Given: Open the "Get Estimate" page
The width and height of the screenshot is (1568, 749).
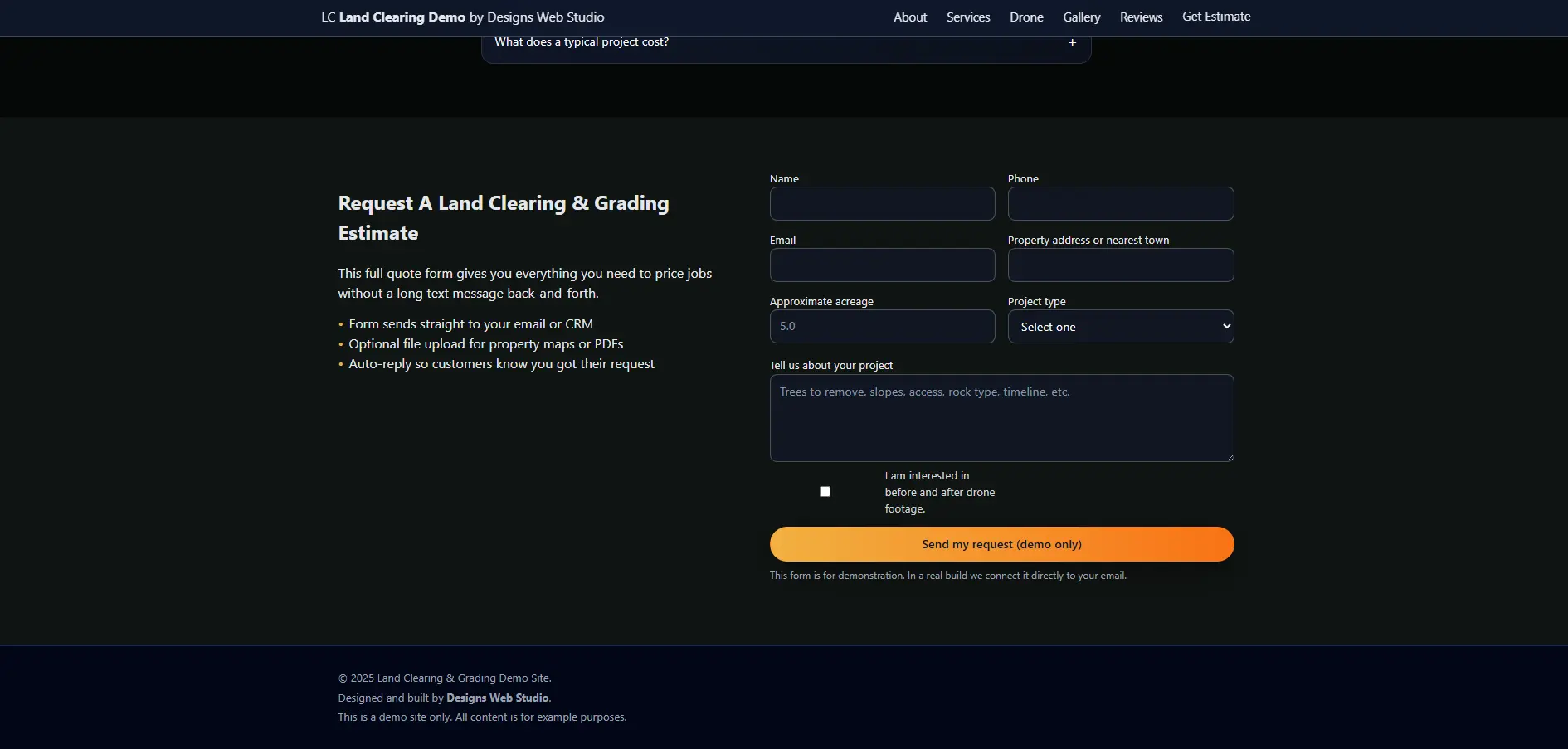Looking at the screenshot, I should [1216, 16].
